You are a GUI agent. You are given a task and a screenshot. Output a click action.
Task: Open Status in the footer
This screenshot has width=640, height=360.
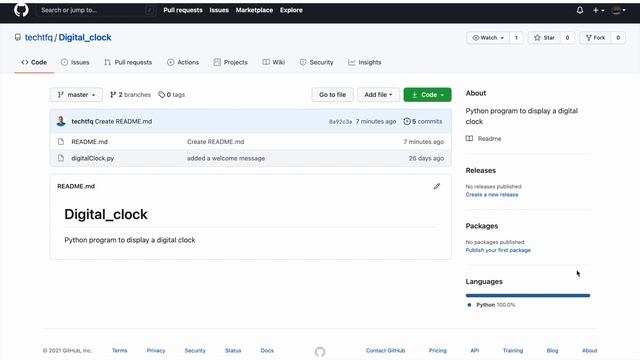[233, 351]
